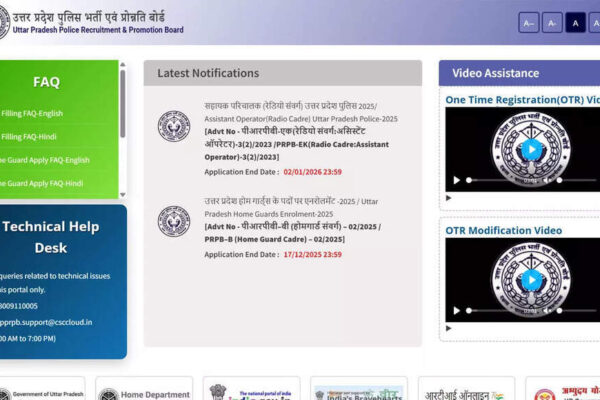Click help desk hours '00 AM to 7:00 PM'
Screen dimensions: 600x400
28,338
